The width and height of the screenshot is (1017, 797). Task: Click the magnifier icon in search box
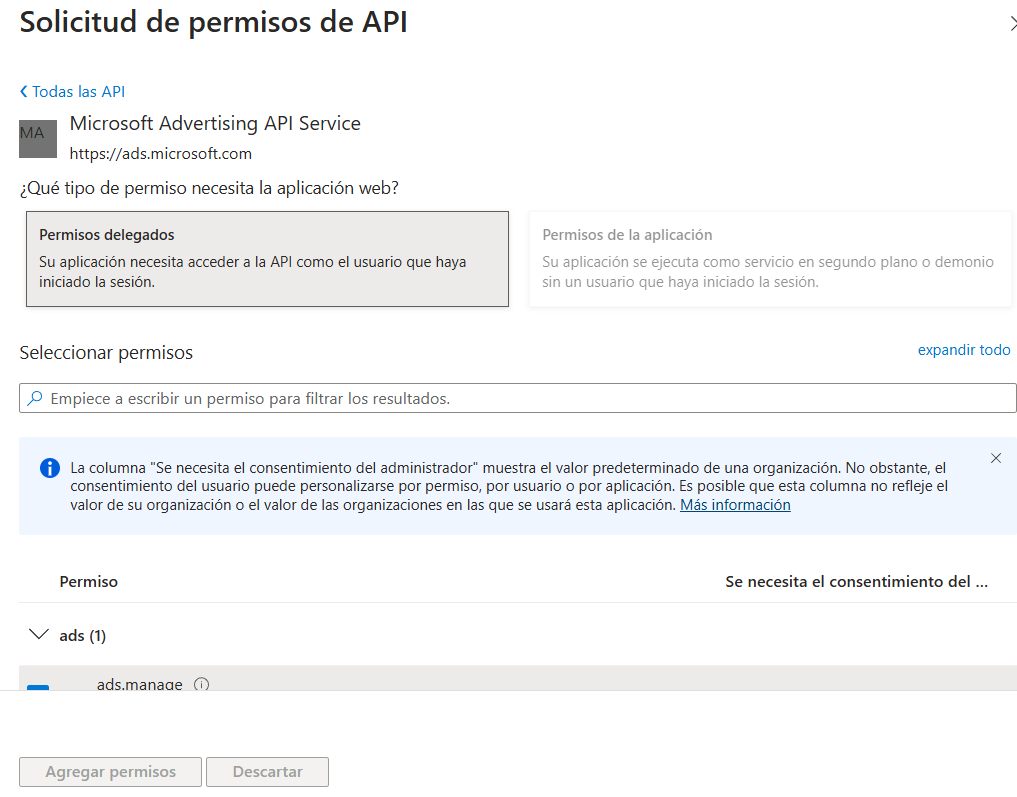pos(35,398)
